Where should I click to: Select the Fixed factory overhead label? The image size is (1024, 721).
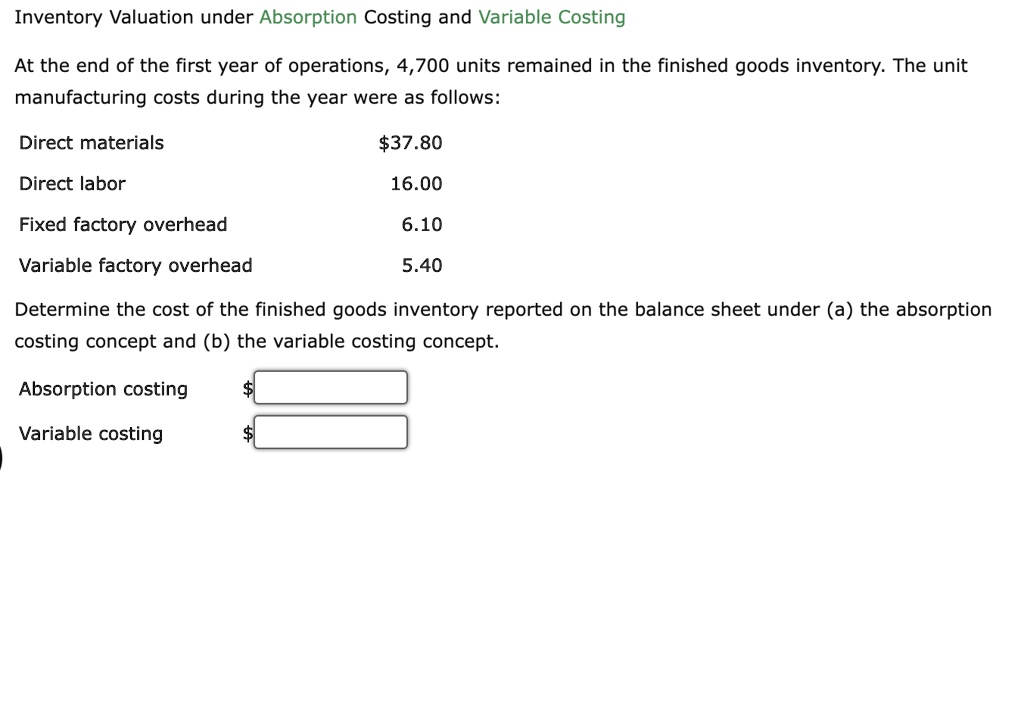(x=122, y=225)
